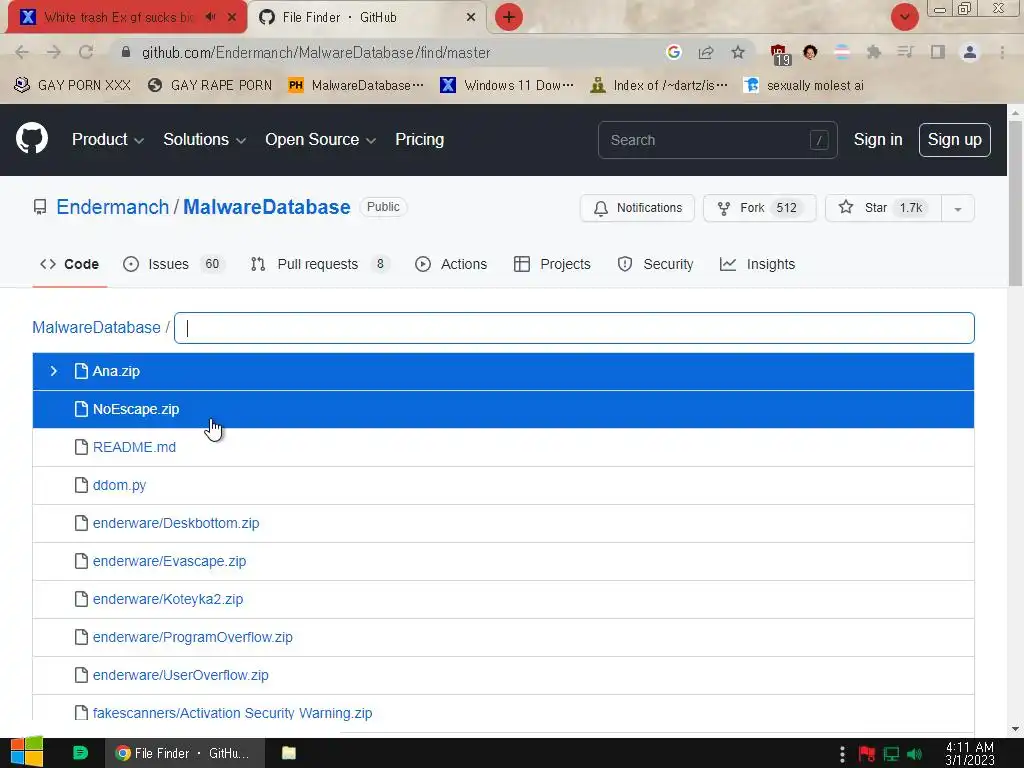
Task: Open enderware/Deskbottom.zip
Action: [x=176, y=523]
